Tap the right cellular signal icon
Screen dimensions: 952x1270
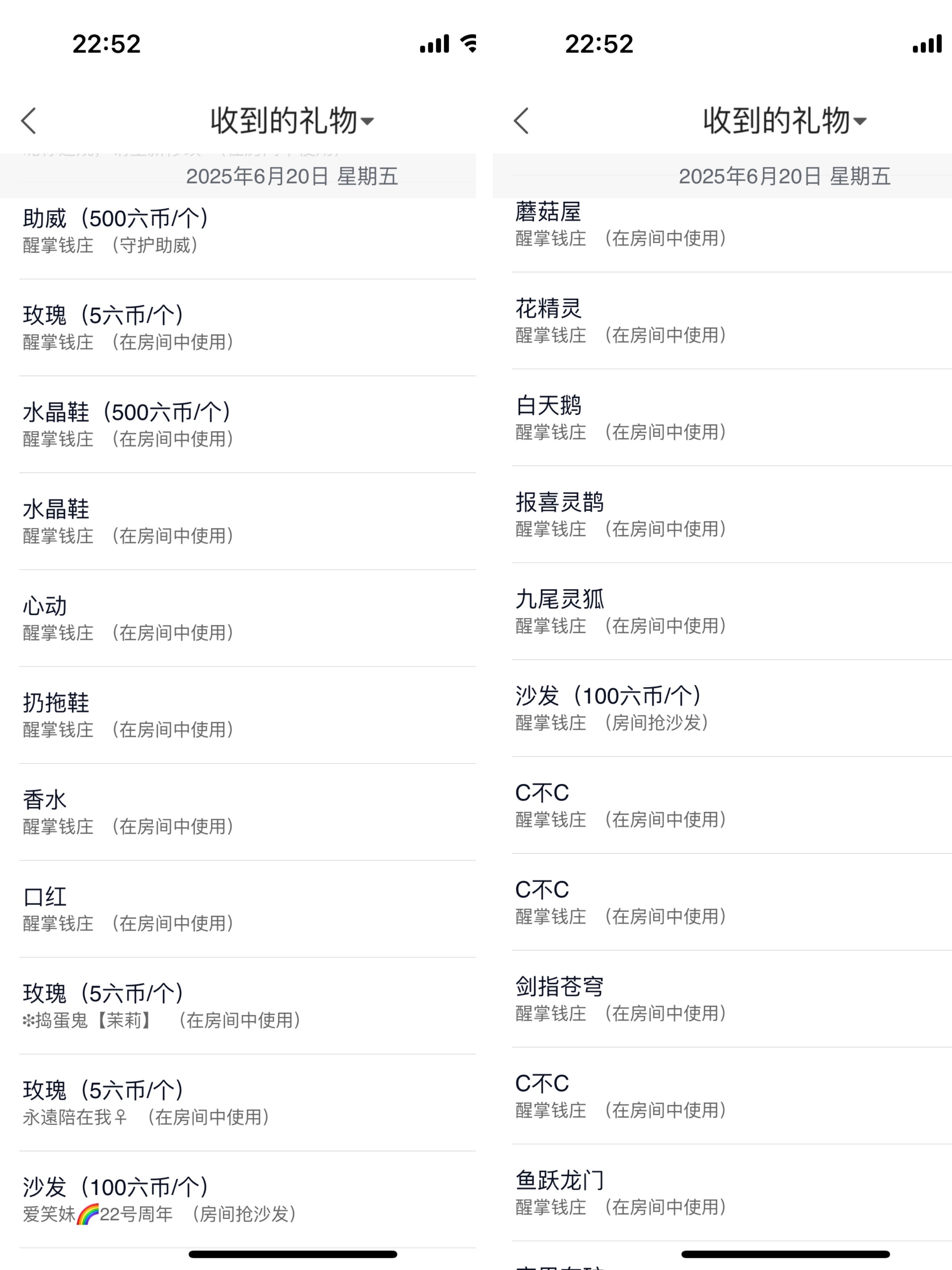pos(927,44)
